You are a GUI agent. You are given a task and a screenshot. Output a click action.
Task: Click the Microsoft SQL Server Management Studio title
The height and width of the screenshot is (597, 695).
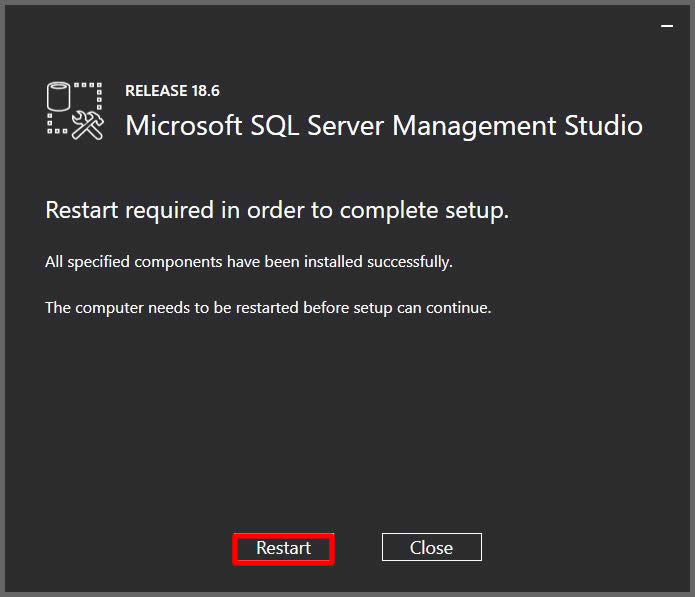383,126
